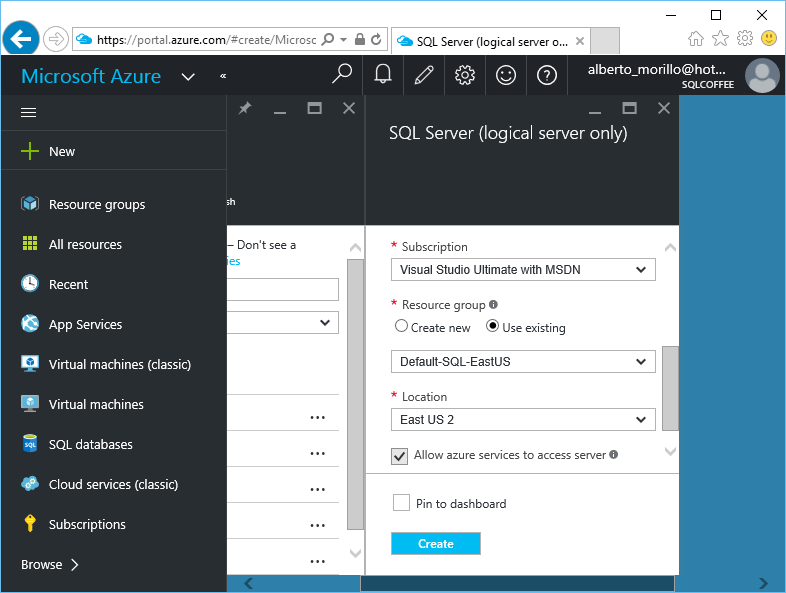
Task: Click the browser refresh icon
Action: 376,39
